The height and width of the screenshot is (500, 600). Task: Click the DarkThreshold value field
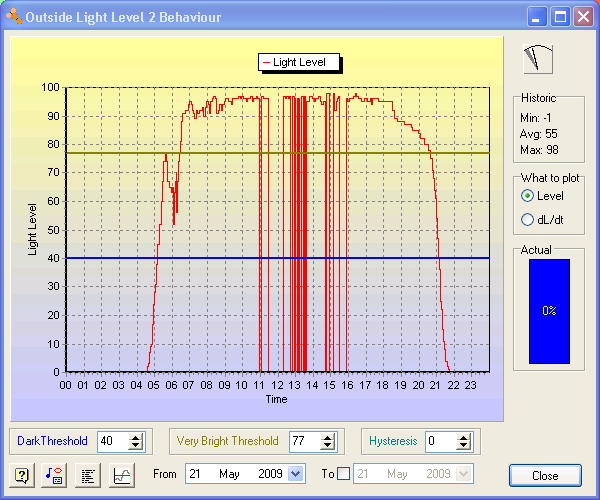pos(110,441)
